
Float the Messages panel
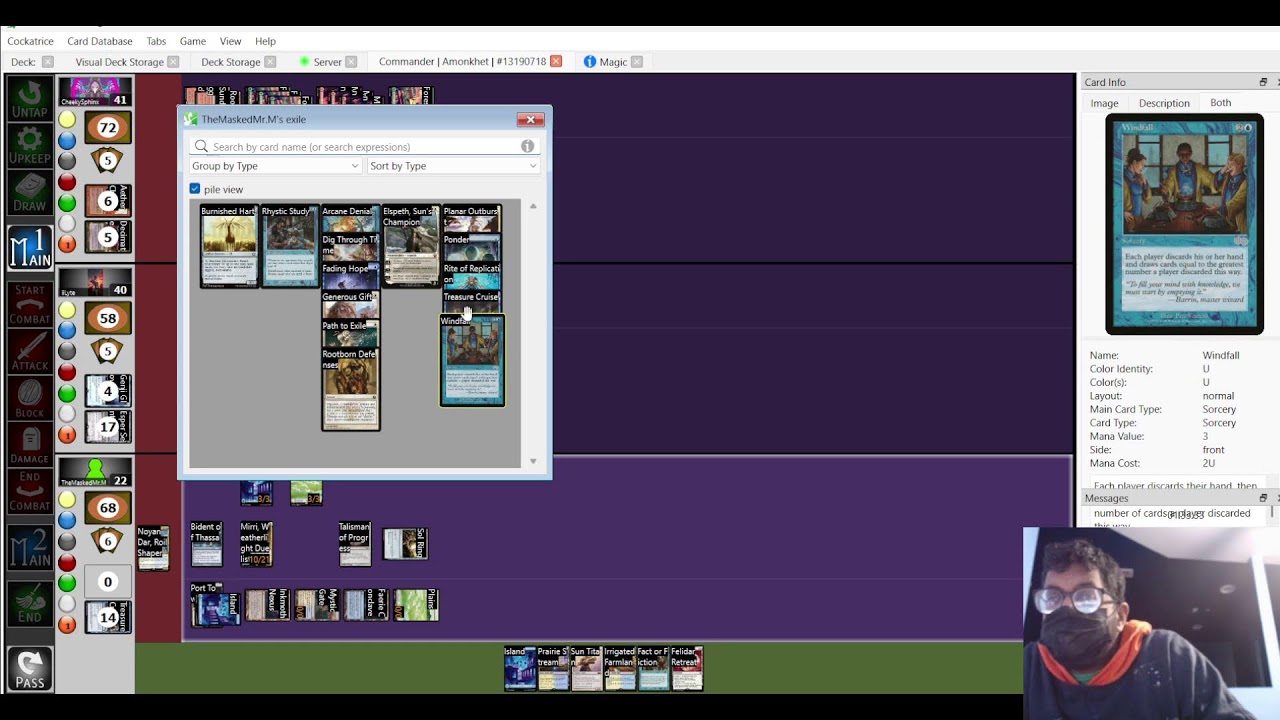tap(1263, 498)
